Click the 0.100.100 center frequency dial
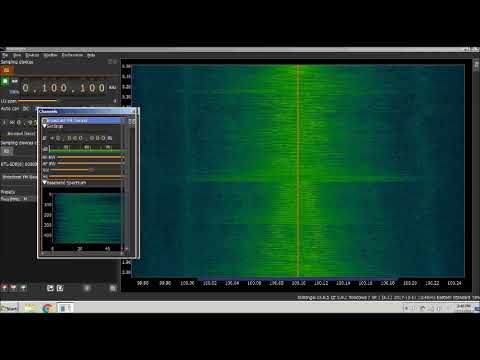This screenshot has height=360, width=480. tap(64, 88)
